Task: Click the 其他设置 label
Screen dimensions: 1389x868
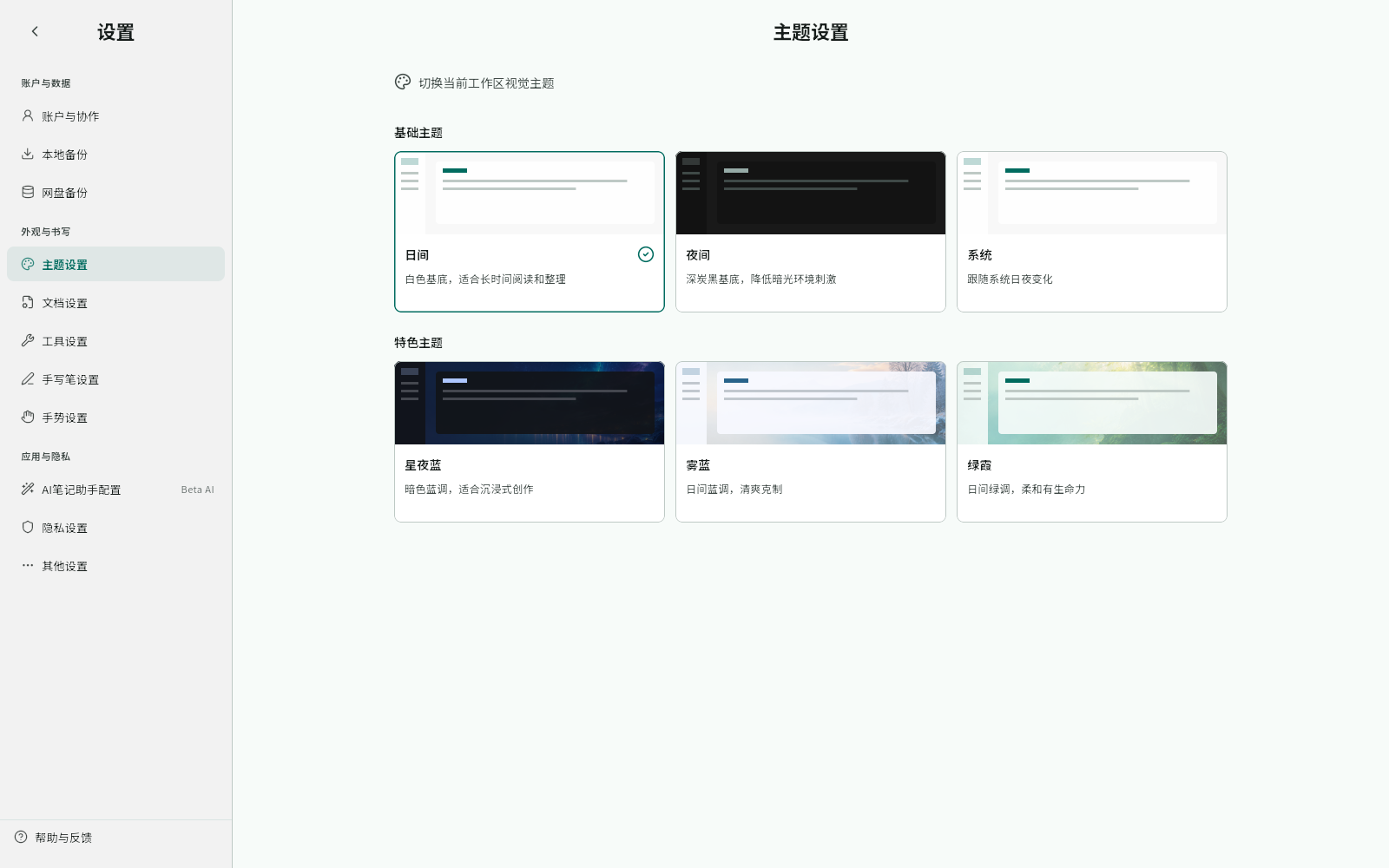Action: tap(65, 566)
